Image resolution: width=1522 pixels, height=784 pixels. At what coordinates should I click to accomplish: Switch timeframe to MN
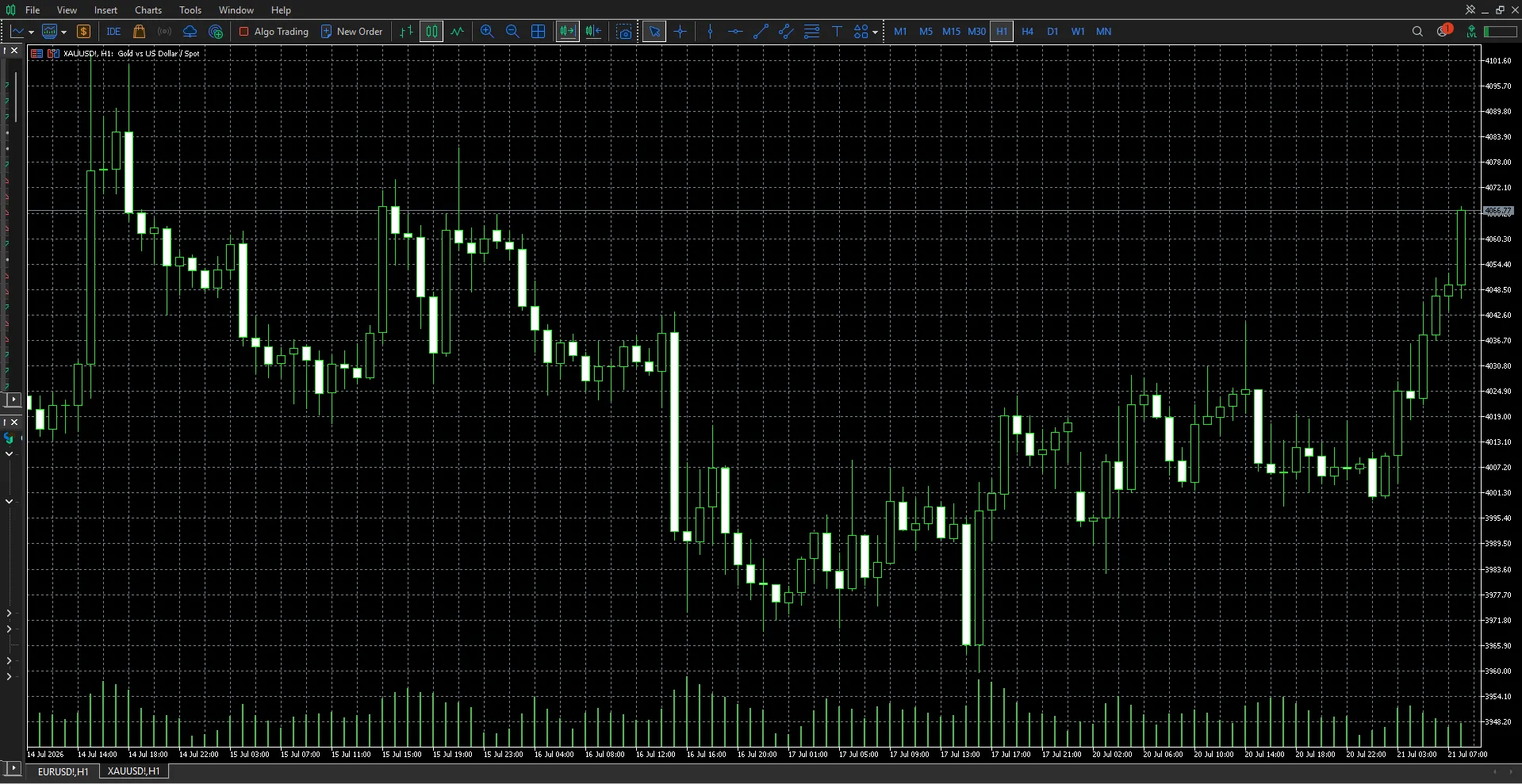[x=1103, y=32]
